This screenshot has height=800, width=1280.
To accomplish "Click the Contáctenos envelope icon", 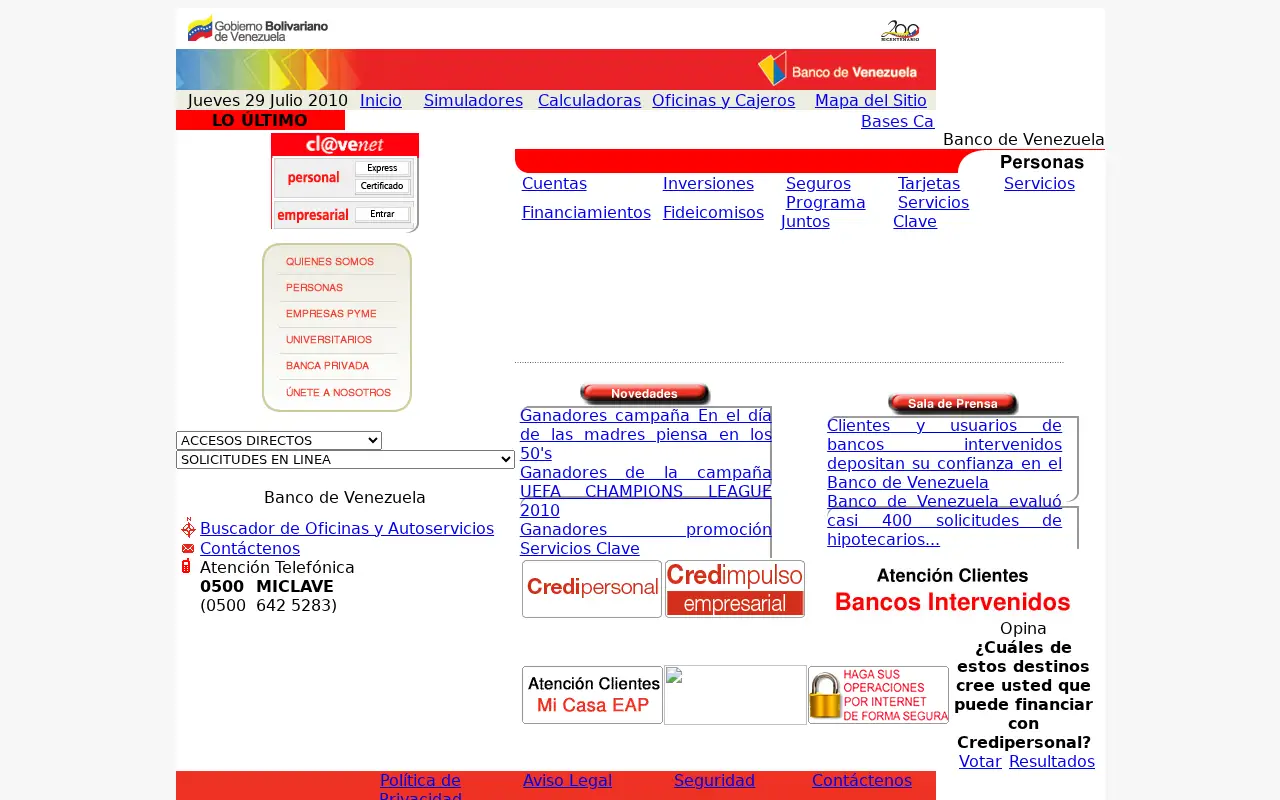I will click(x=188, y=548).
